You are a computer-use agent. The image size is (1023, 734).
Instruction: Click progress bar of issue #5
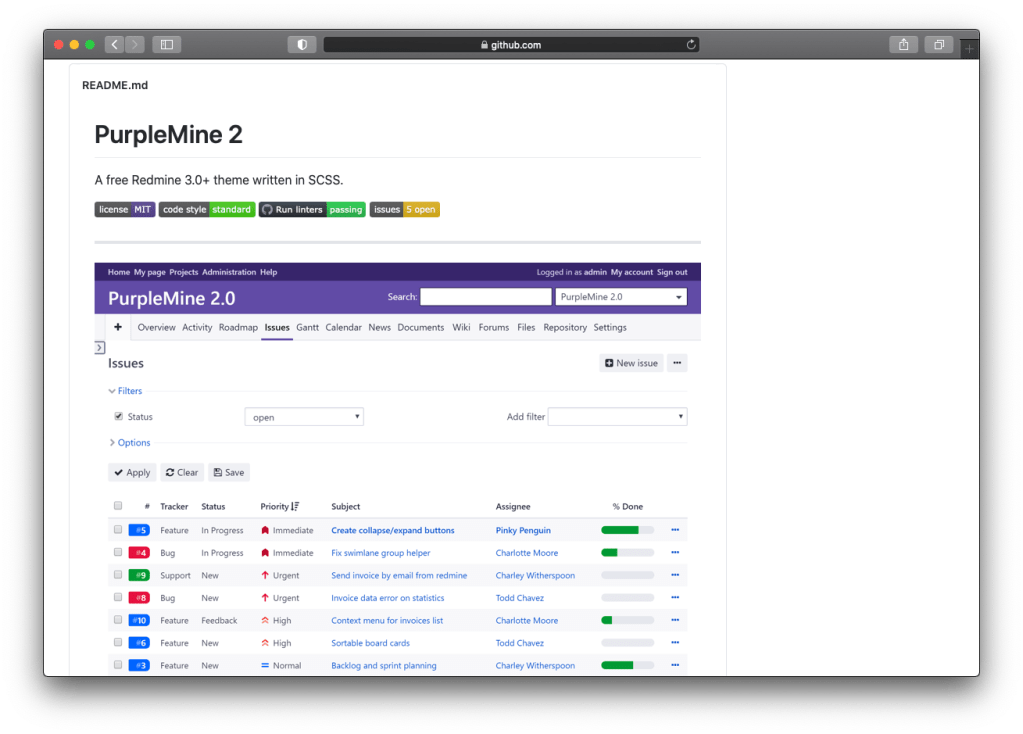(x=627, y=530)
